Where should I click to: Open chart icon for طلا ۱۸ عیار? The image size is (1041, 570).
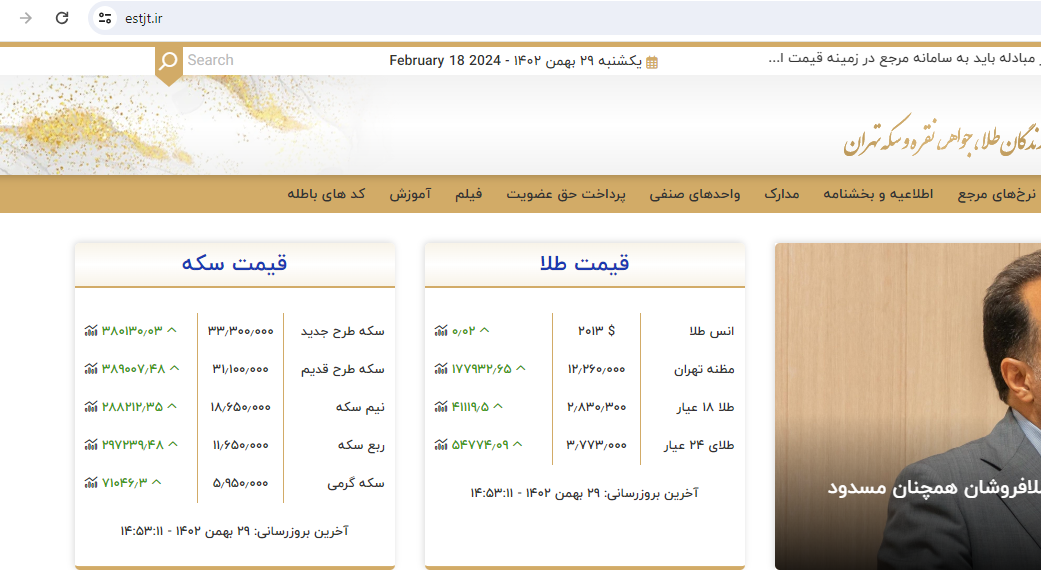[441, 407]
